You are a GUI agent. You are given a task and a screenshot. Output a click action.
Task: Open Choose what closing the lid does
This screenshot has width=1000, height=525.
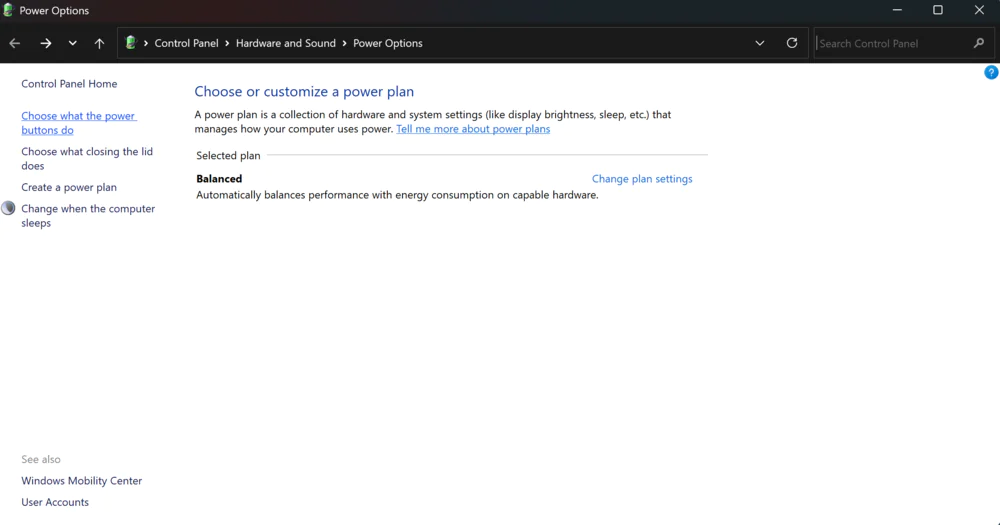coord(87,158)
